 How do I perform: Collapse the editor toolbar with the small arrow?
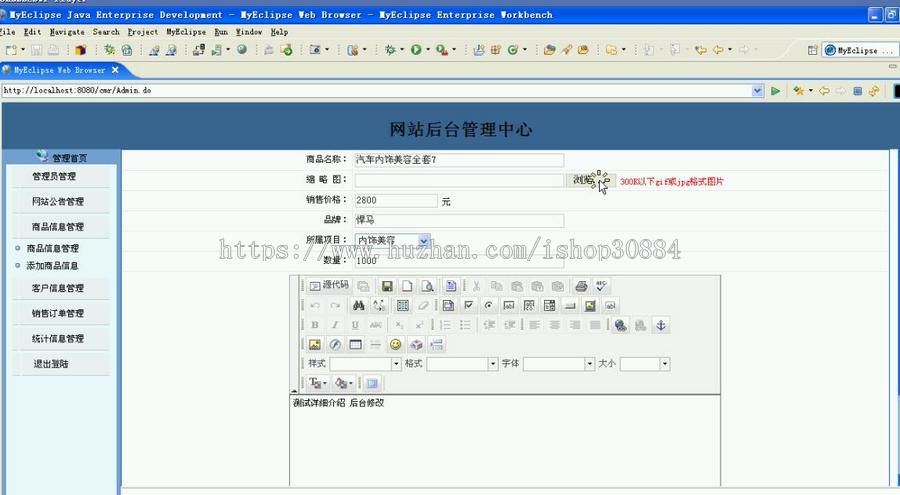pyautogui.click(x=294, y=390)
